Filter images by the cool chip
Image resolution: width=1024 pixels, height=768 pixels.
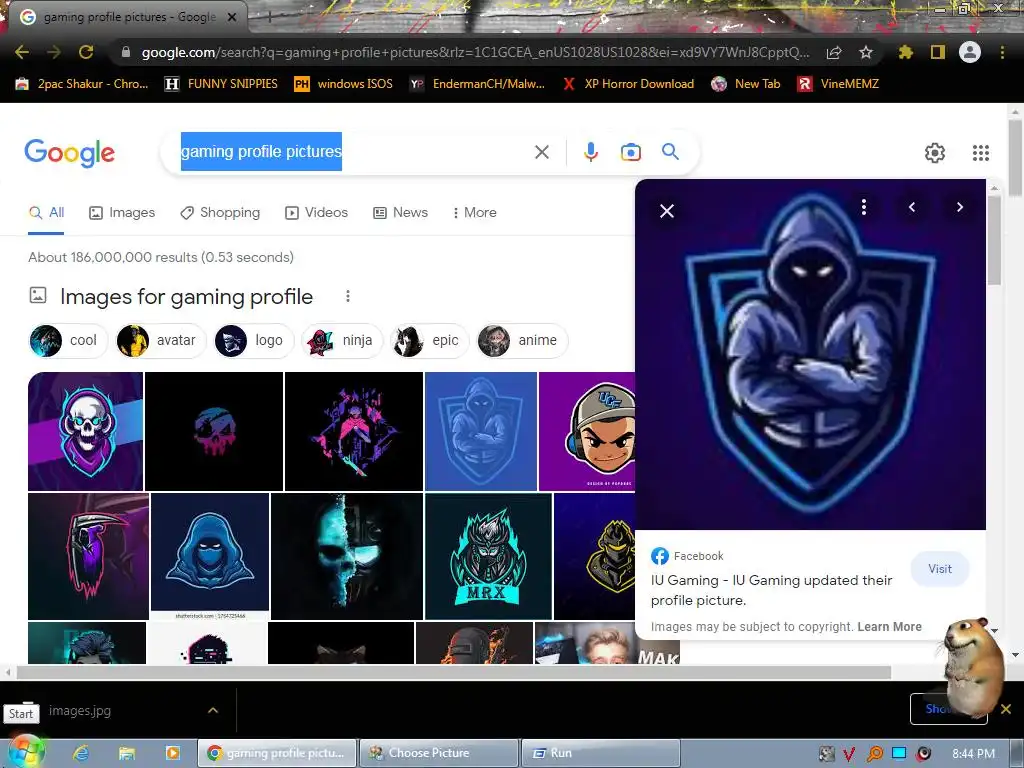(x=67, y=340)
